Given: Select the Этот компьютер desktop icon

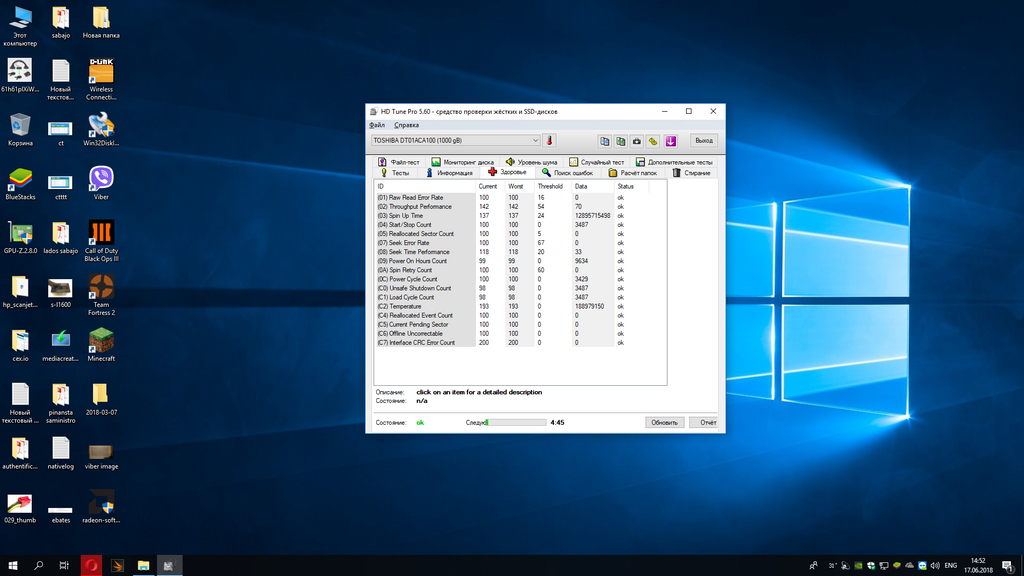Looking at the screenshot, I should click(x=20, y=26).
